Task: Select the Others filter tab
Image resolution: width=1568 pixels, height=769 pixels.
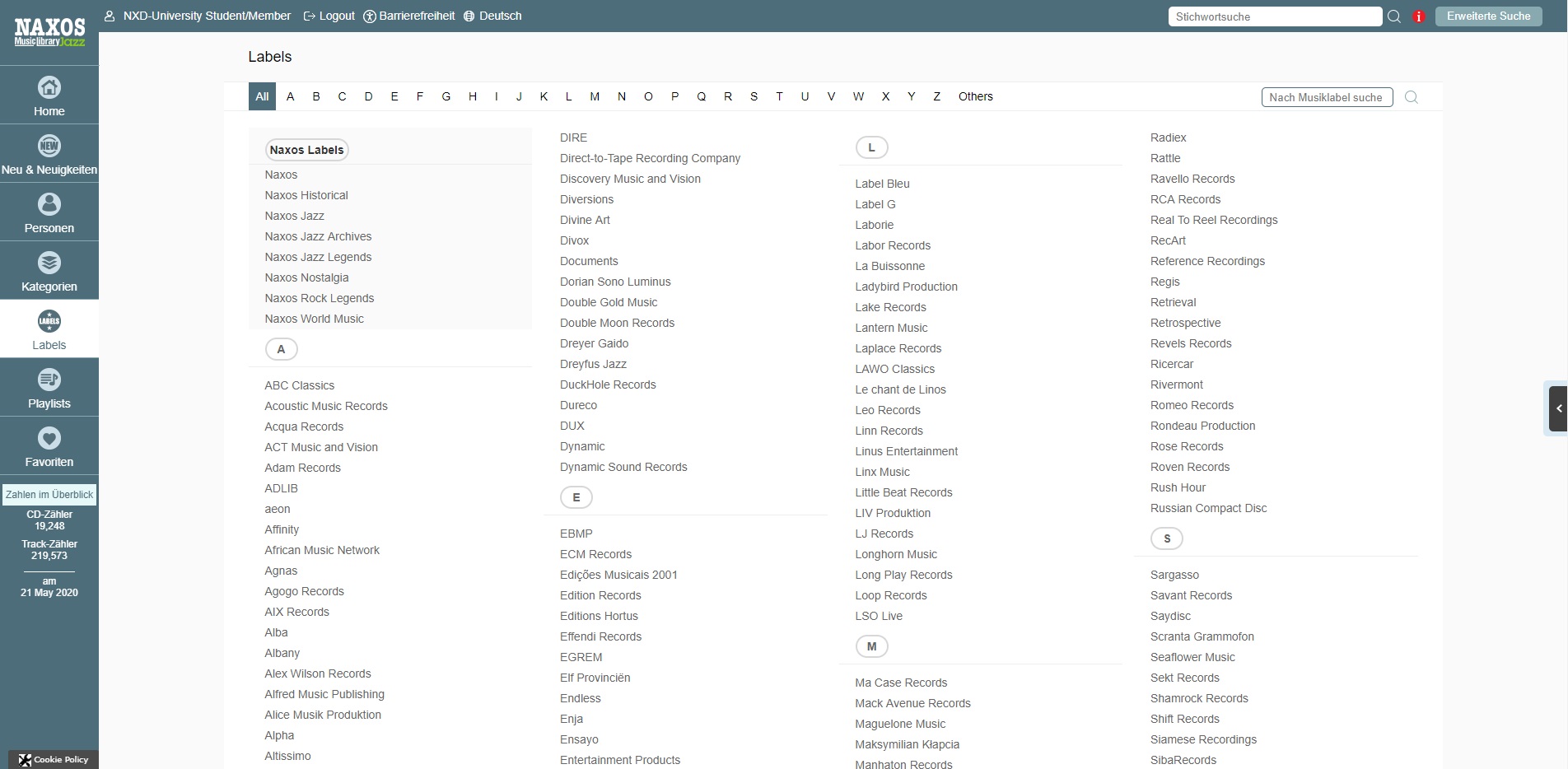Action: click(975, 96)
